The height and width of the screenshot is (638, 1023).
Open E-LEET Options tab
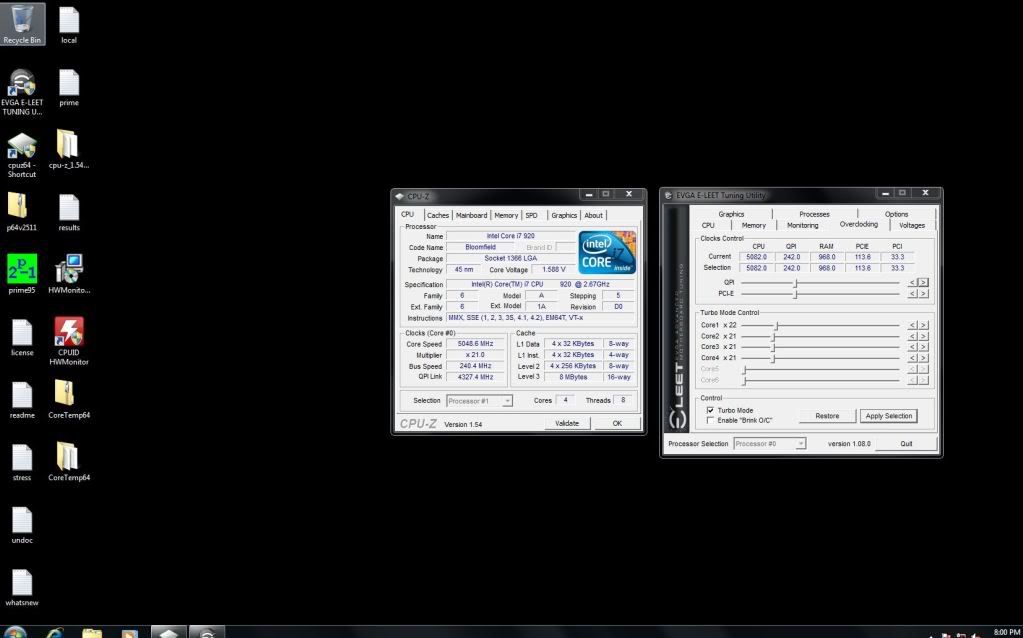tap(896, 214)
